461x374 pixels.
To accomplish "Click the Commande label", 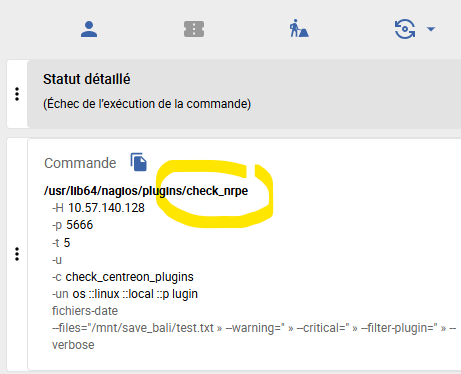I will pyautogui.click(x=80, y=163).
